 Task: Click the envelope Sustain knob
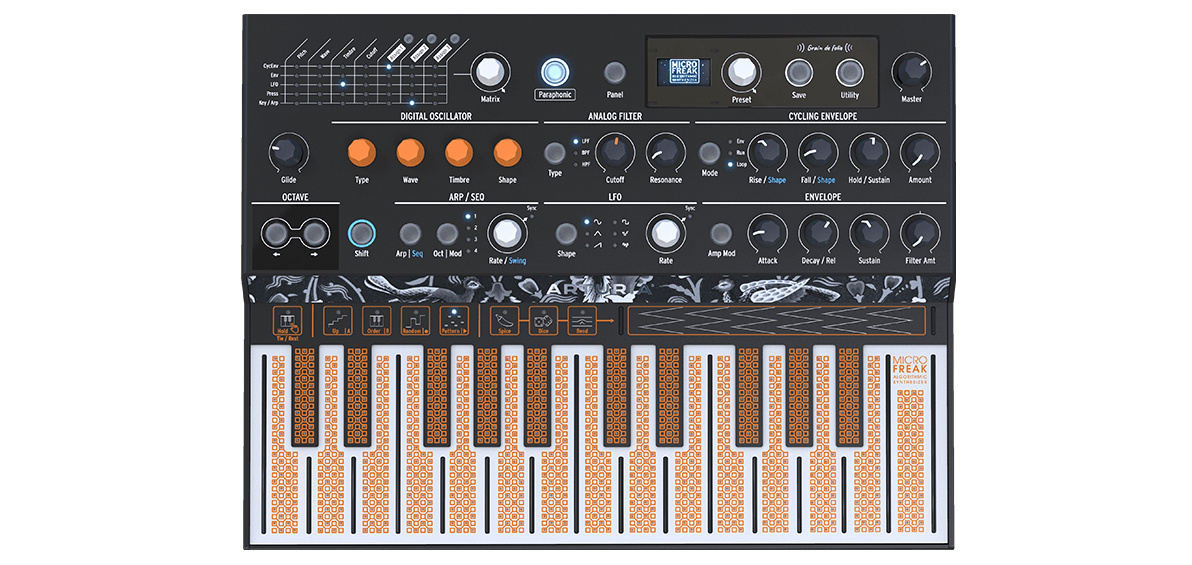869,233
